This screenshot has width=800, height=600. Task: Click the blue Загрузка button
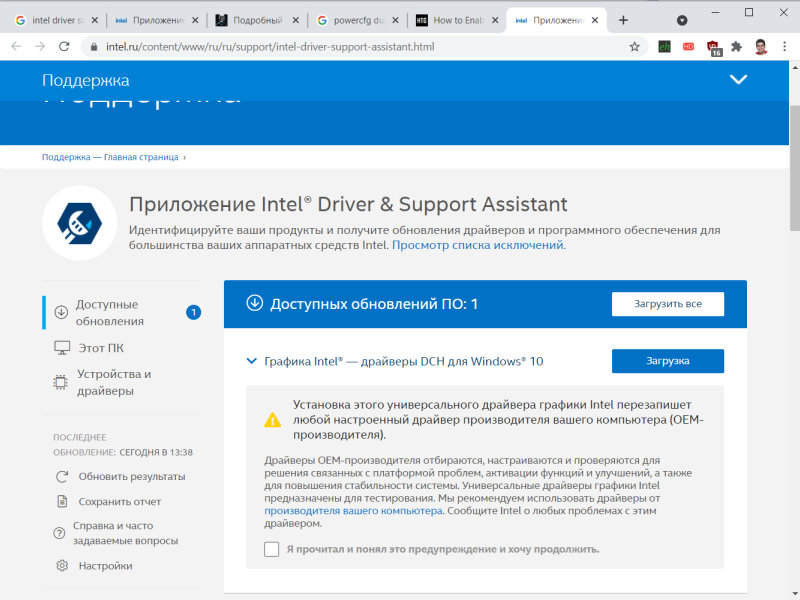pos(668,361)
